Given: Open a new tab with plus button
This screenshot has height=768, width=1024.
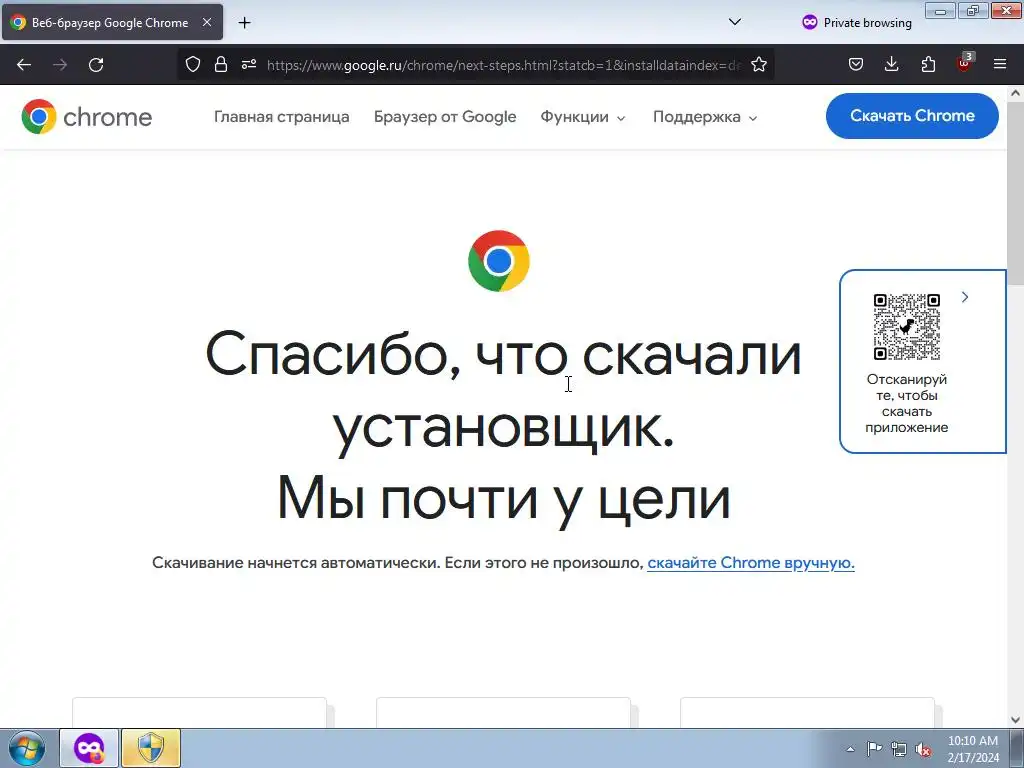Looking at the screenshot, I should pos(244,23).
